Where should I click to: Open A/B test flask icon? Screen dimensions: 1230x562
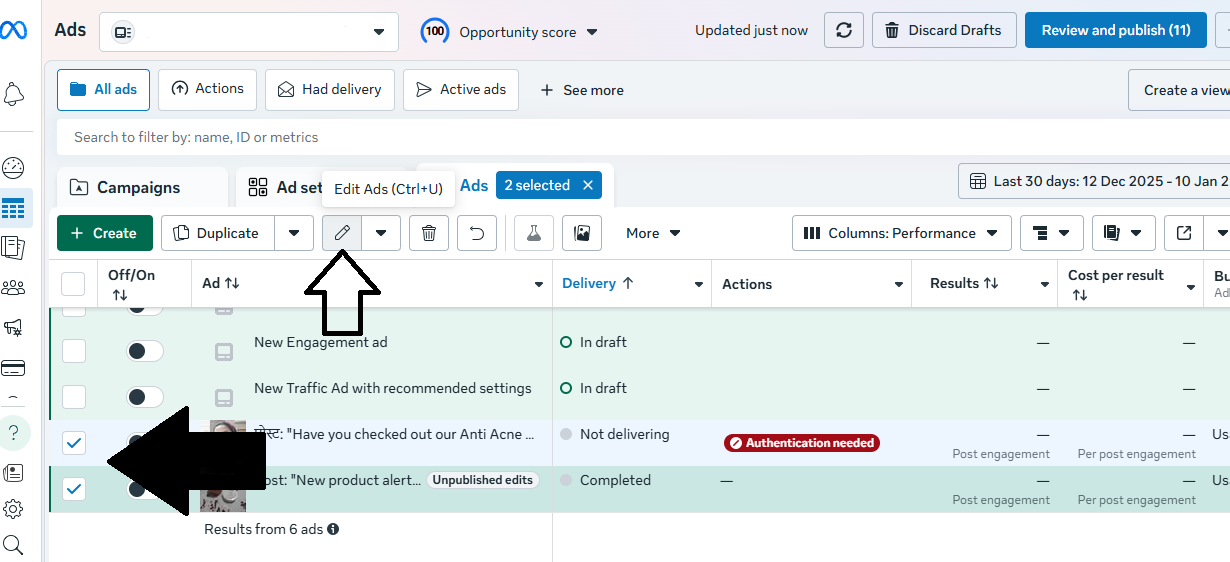click(x=534, y=233)
